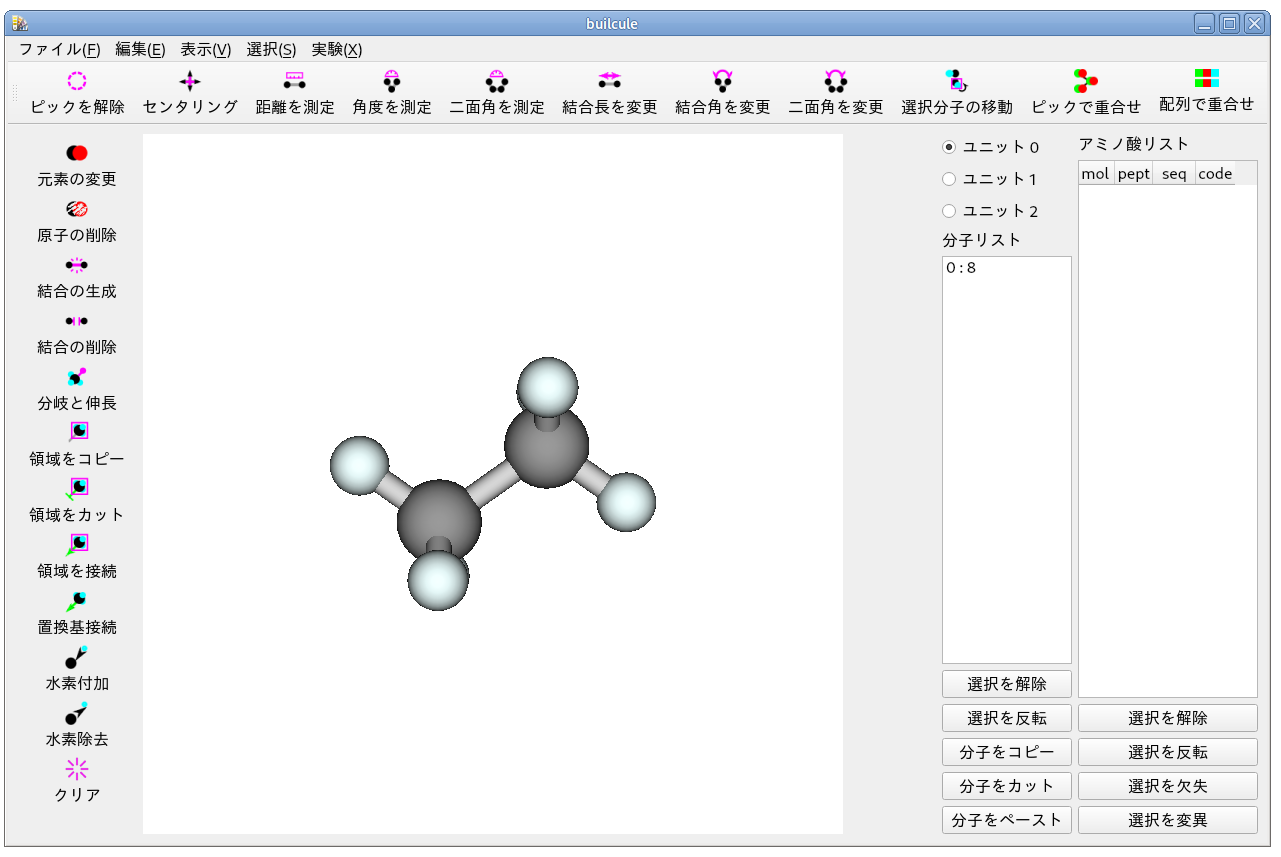Choose the 分岐と伸長 branch and extend tool

(77, 378)
